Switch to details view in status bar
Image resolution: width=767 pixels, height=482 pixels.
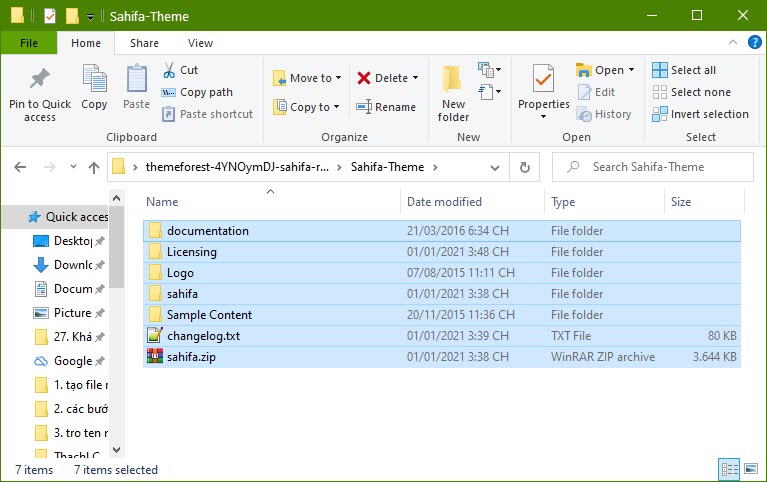click(x=729, y=469)
